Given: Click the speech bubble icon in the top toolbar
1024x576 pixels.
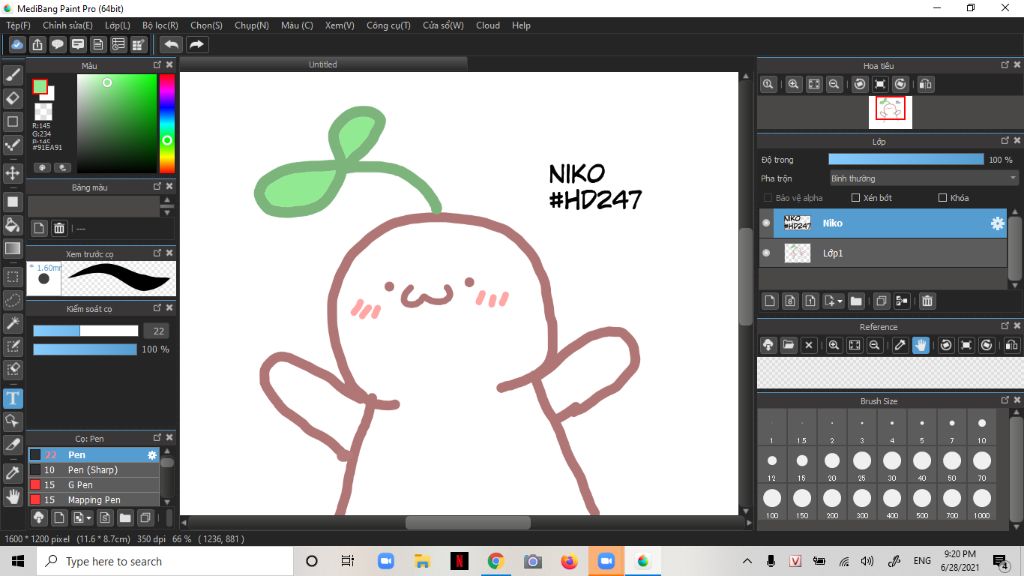Looking at the screenshot, I should tap(57, 44).
